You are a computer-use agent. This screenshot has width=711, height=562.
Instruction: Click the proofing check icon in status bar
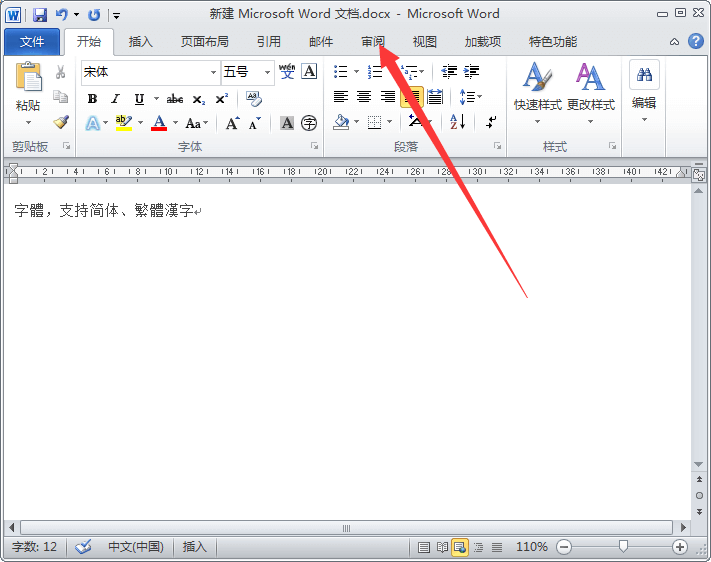tap(83, 547)
